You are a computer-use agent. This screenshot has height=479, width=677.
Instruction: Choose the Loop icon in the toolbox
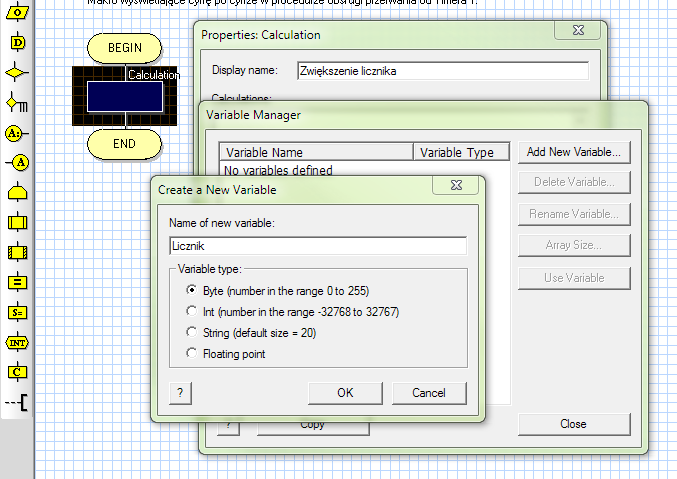[x=17, y=193]
